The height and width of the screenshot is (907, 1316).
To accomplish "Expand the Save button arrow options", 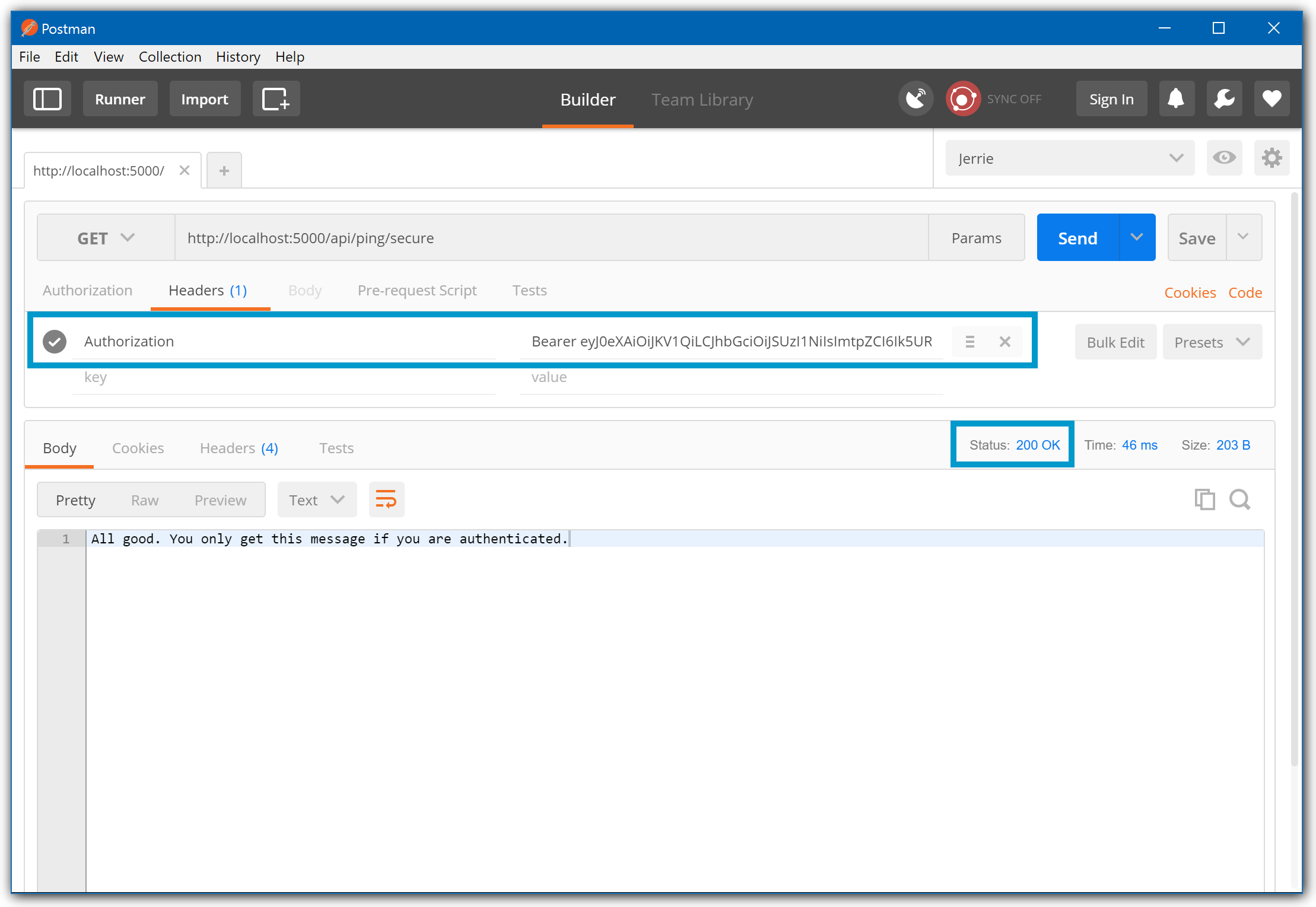I will (1244, 238).
